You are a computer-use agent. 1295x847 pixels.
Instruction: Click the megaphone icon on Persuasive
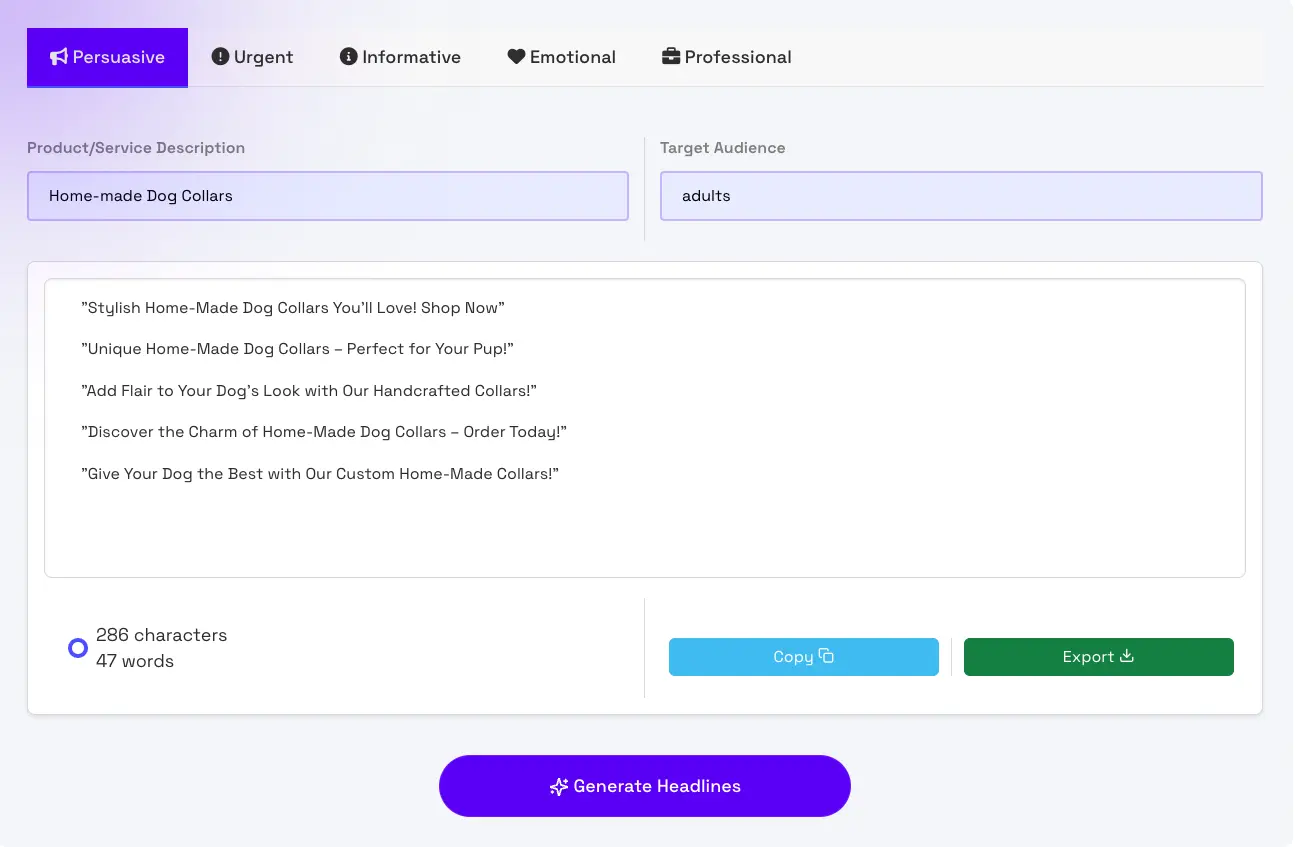[59, 57]
